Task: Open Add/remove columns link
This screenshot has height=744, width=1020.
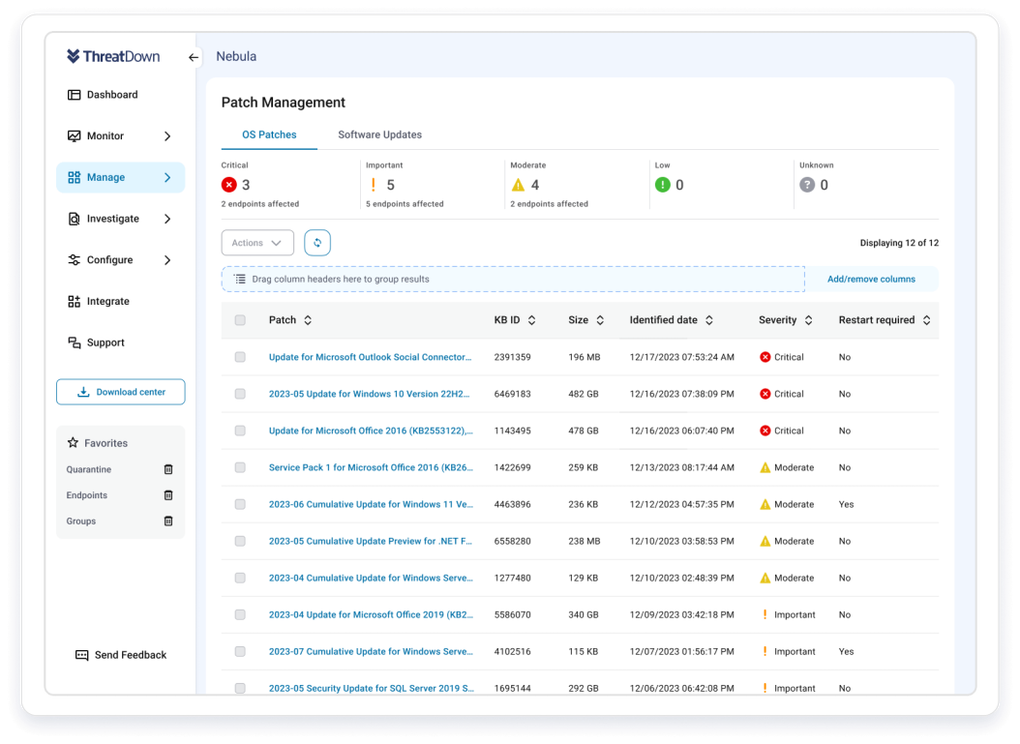Action: (x=870, y=279)
